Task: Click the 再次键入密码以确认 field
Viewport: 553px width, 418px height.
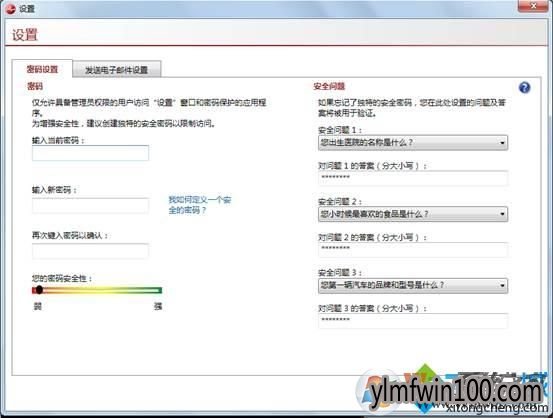Action: coord(90,251)
